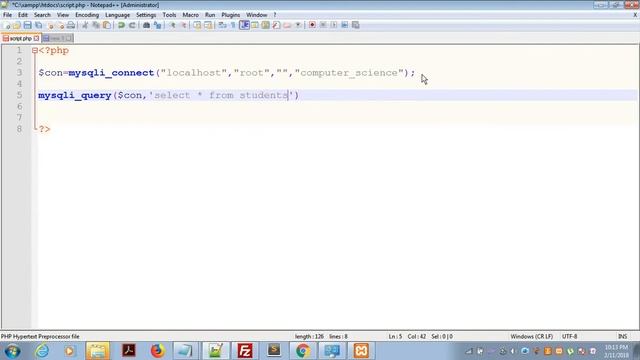Image resolution: width=640 pixels, height=360 pixels.
Task: Open the Window menu
Action: click(256, 15)
